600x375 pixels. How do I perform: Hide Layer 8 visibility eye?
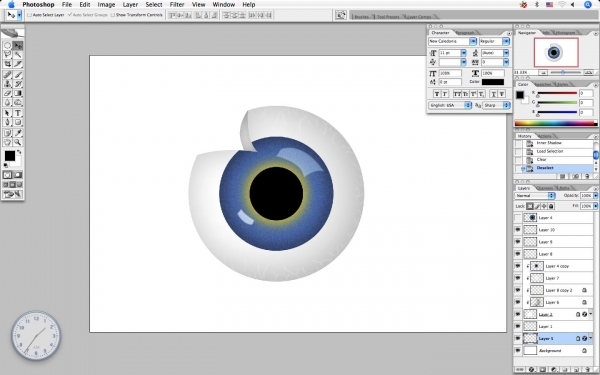point(517,254)
